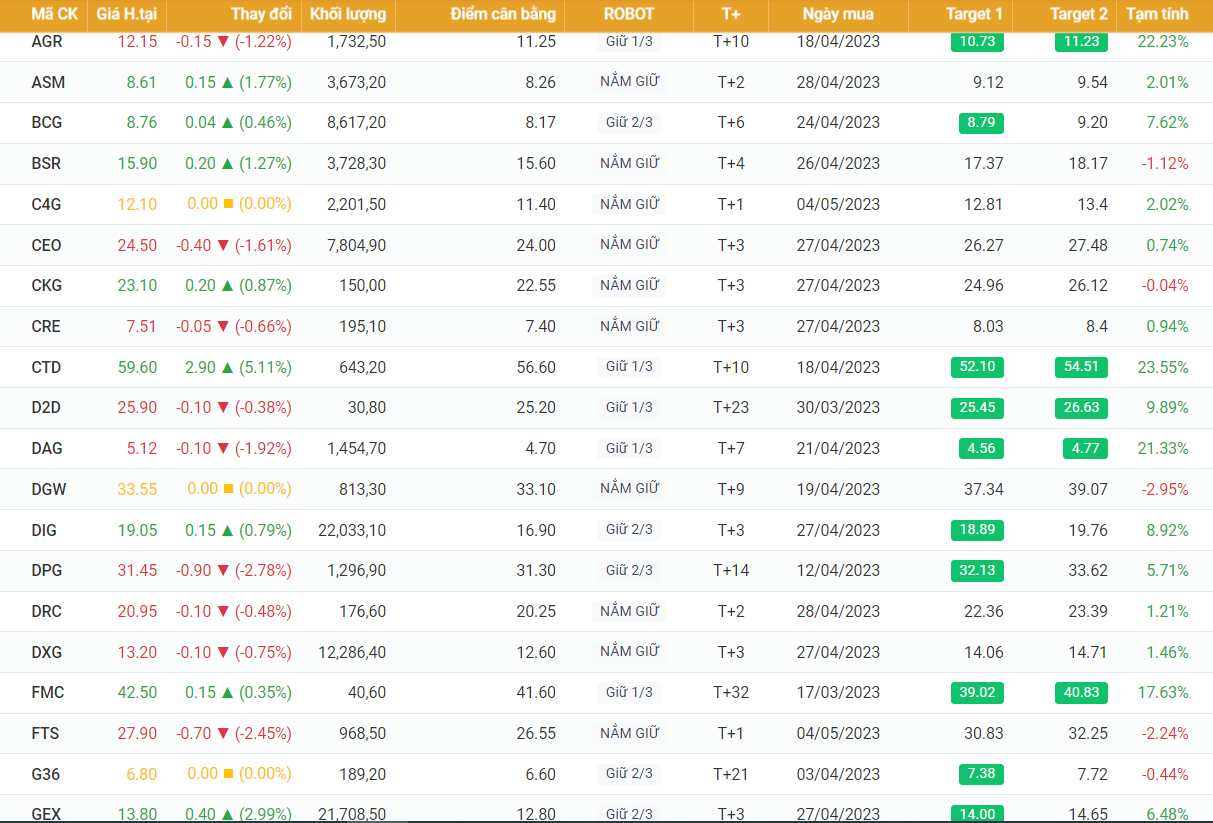Click the FTS ticker

click(x=45, y=733)
